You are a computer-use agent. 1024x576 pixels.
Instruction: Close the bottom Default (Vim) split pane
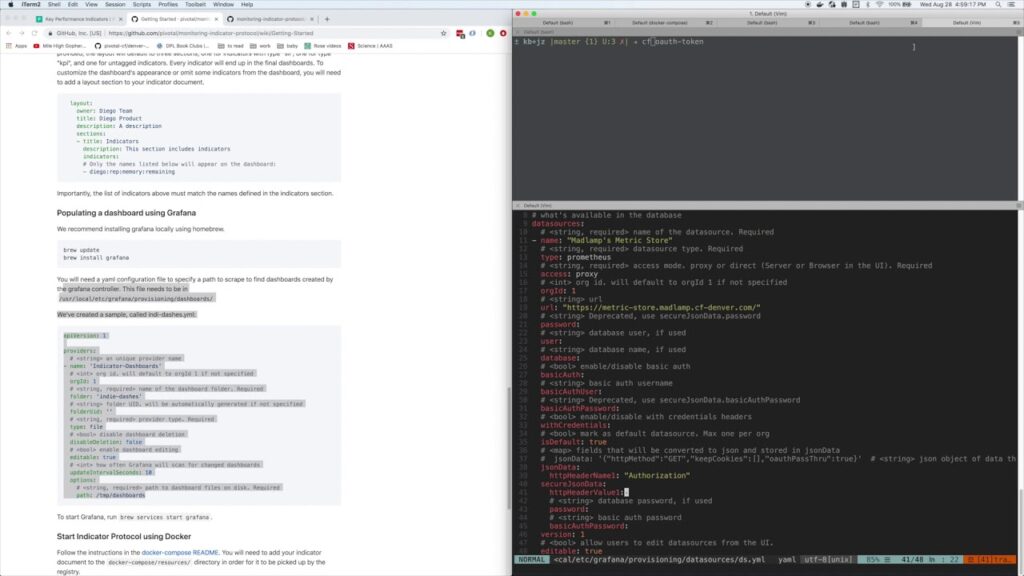click(x=518, y=206)
